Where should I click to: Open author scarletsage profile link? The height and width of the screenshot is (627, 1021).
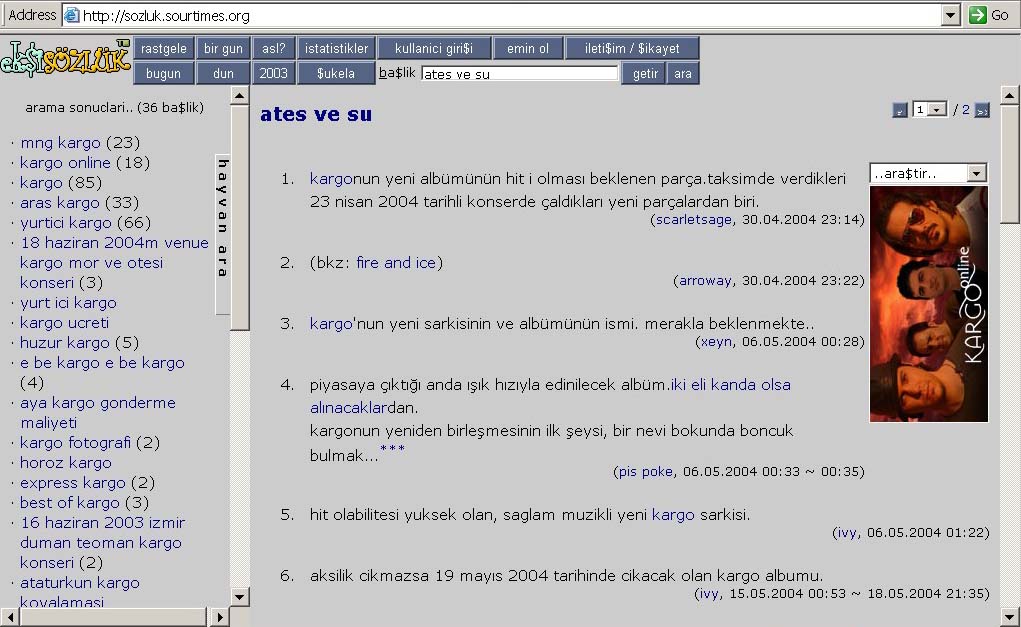(x=693, y=220)
